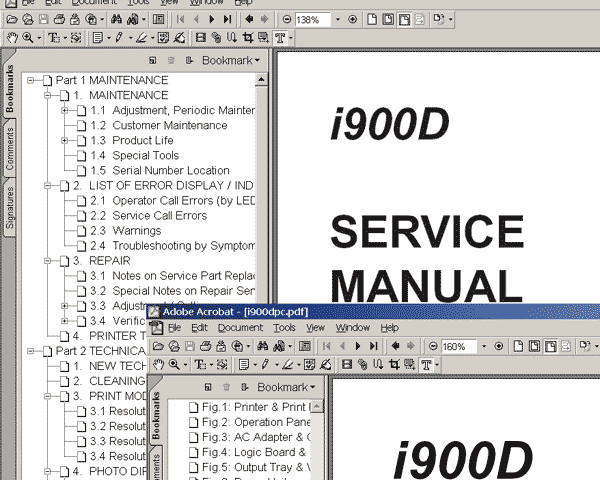
Task: Select the Hand tool in the back window
Action: pyautogui.click(x=12, y=38)
